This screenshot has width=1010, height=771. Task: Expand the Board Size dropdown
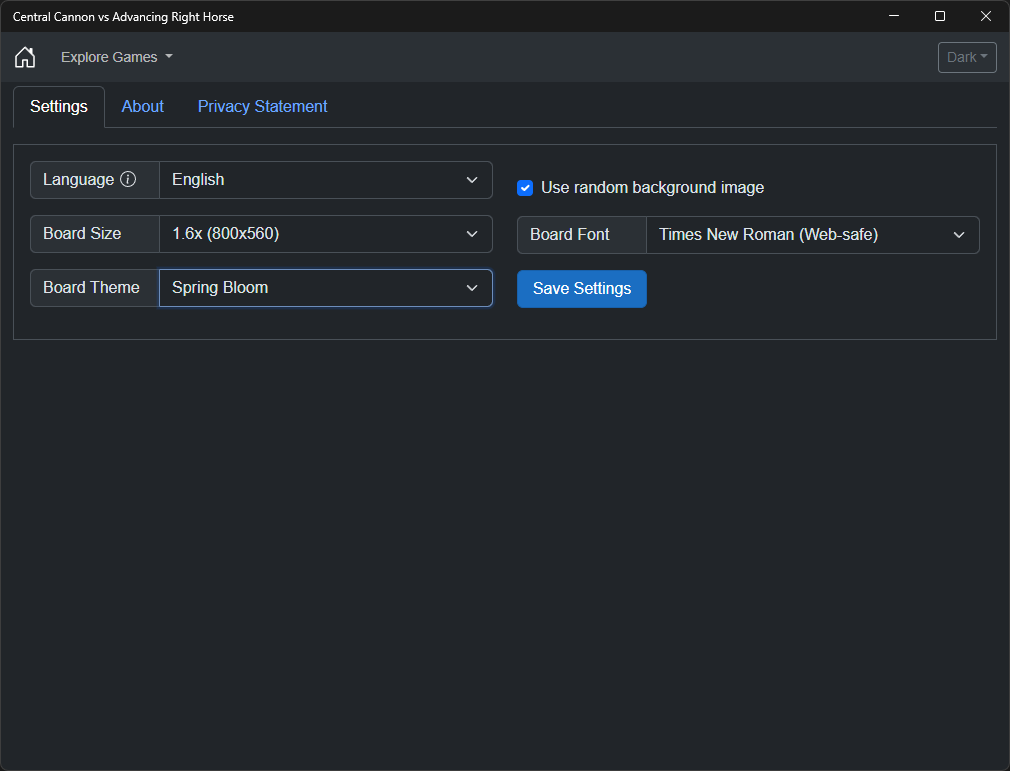click(x=325, y=234)
